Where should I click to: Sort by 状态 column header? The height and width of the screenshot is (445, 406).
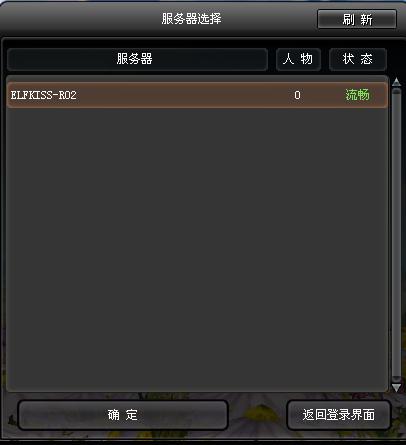(358, 59)
